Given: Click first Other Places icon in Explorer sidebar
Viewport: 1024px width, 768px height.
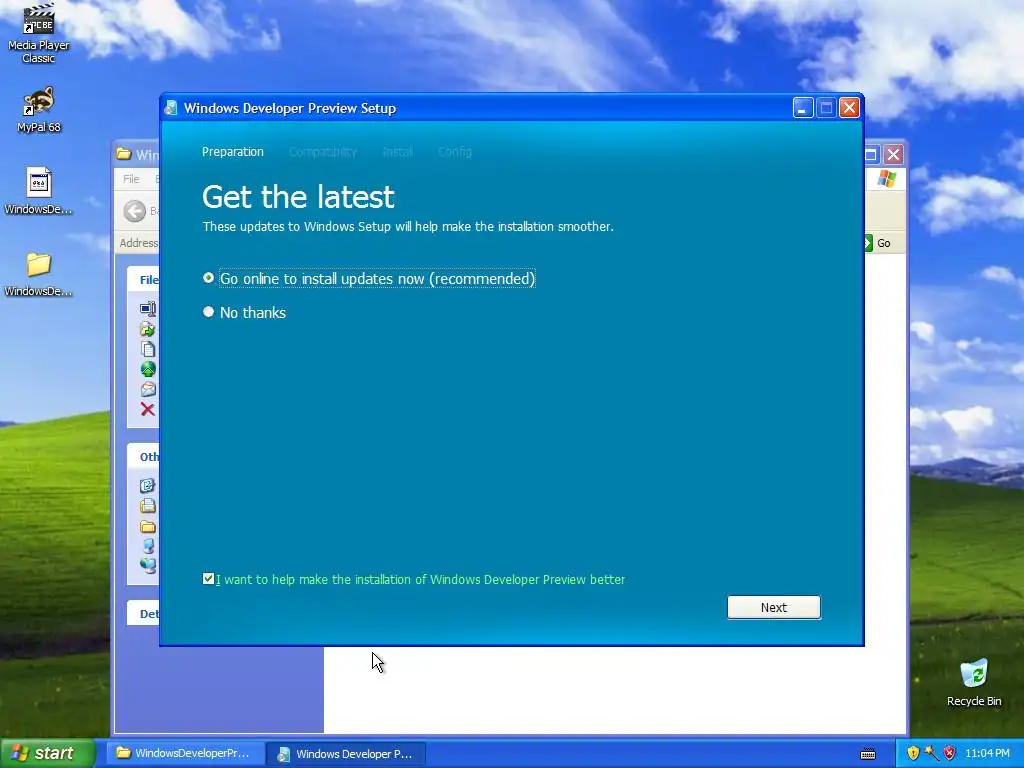Looking at the screenshot, I should tap(148, 485).
